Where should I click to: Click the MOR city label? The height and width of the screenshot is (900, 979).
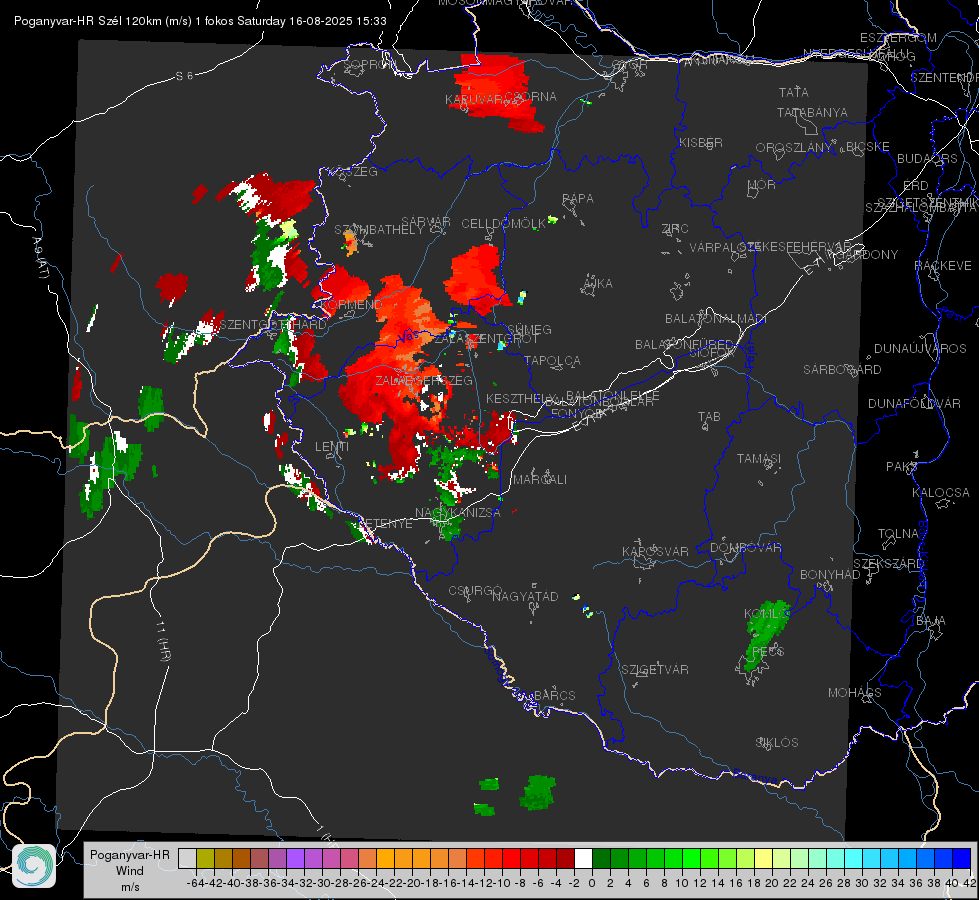(762, 184)
